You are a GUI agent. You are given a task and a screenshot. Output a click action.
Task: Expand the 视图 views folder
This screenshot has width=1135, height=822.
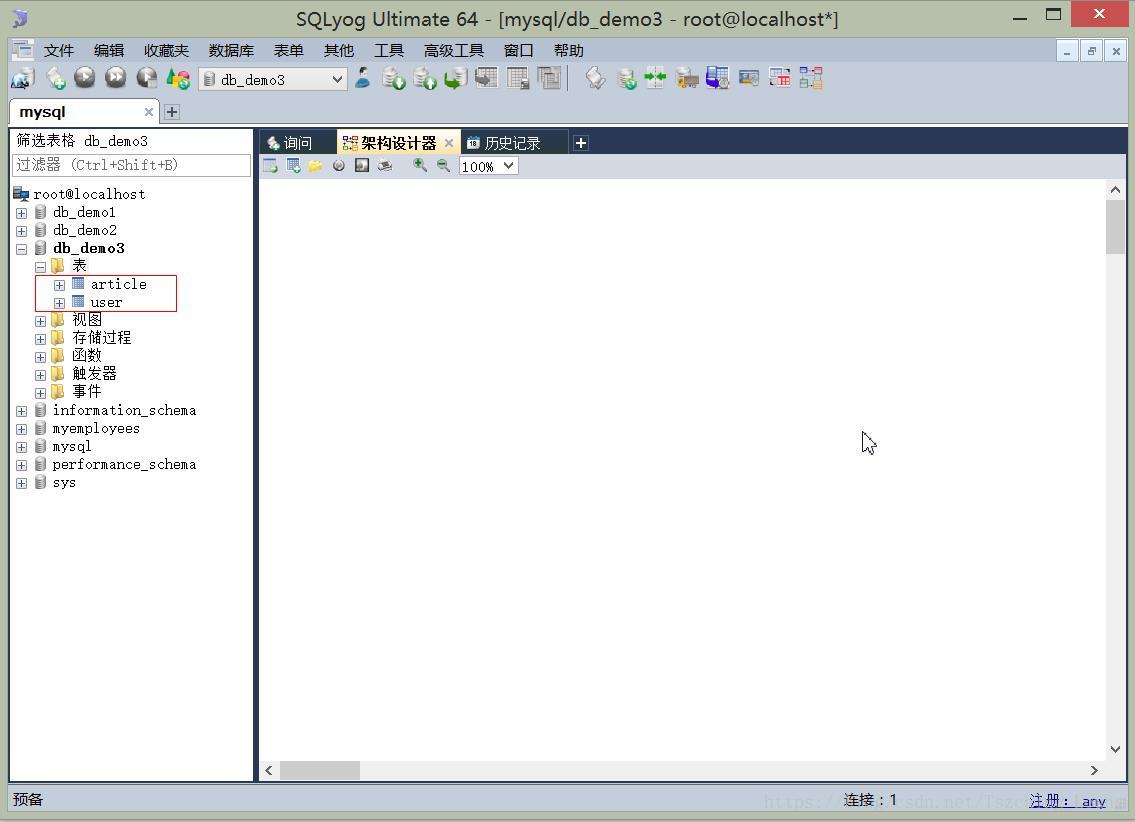tap(41, 321)
